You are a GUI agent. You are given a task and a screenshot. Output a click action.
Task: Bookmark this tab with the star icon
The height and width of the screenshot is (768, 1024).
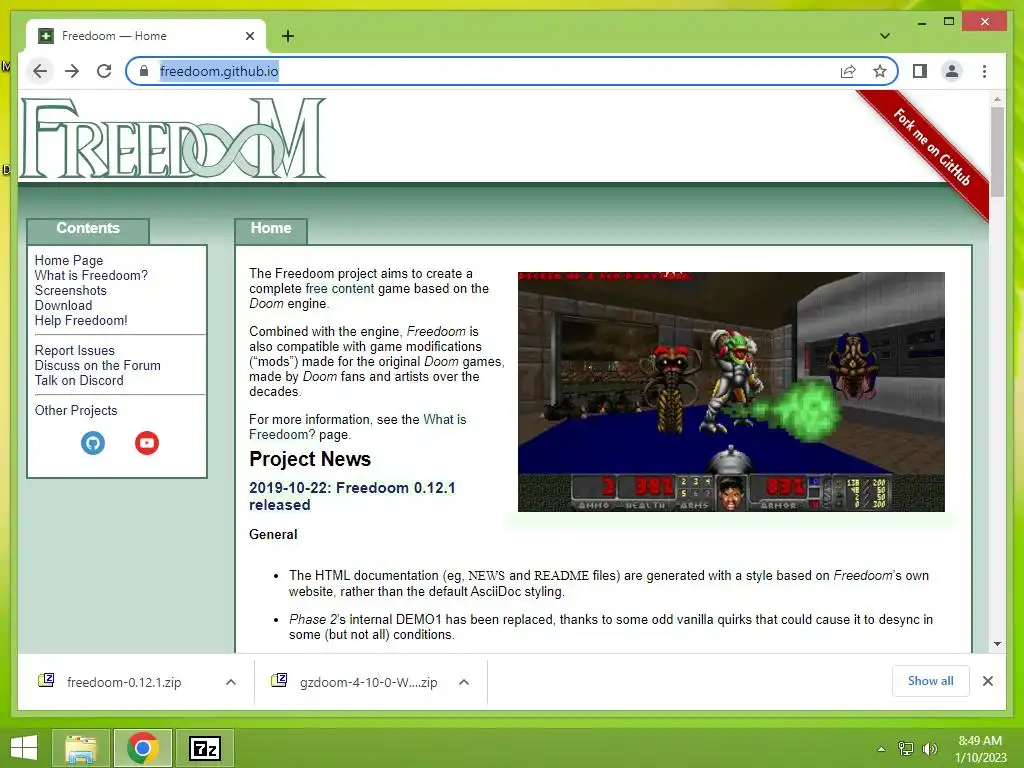point(880,71)
